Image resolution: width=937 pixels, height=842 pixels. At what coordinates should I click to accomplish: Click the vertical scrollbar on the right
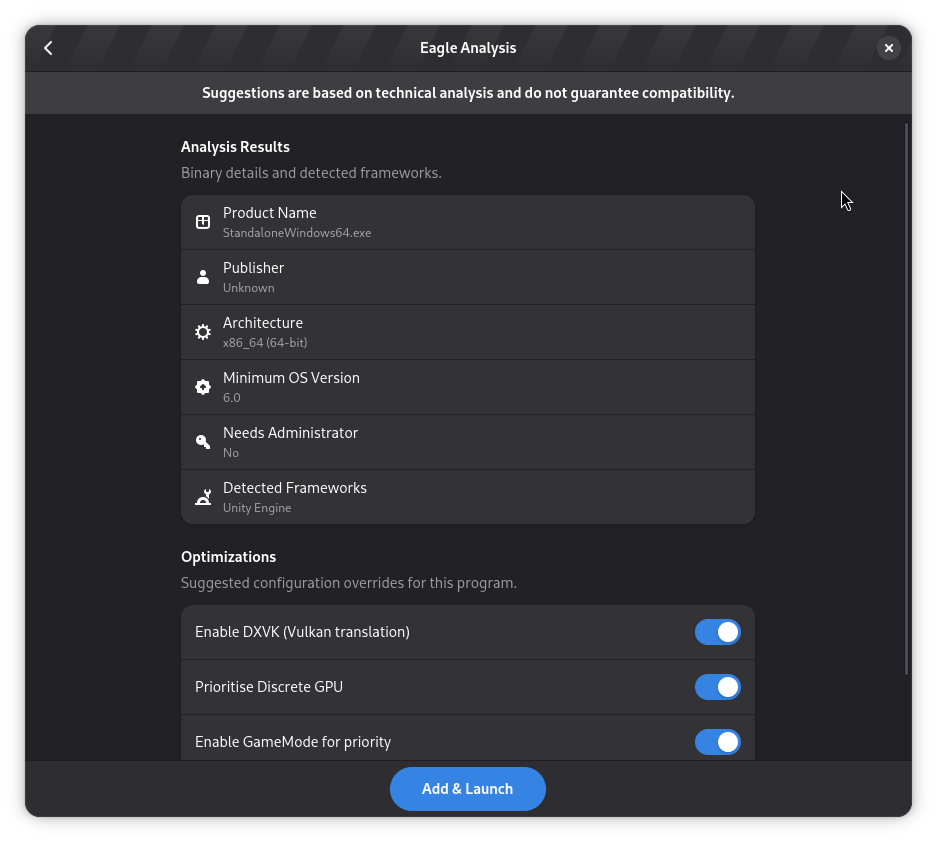tap(906, 398)
